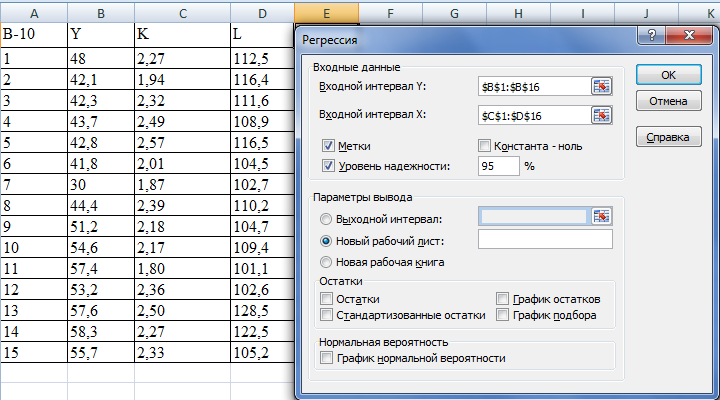The width and height of the screenshot is (720, 400).
Task: Click the question mark help icon in dialog title
Action: tap(651, 35)
